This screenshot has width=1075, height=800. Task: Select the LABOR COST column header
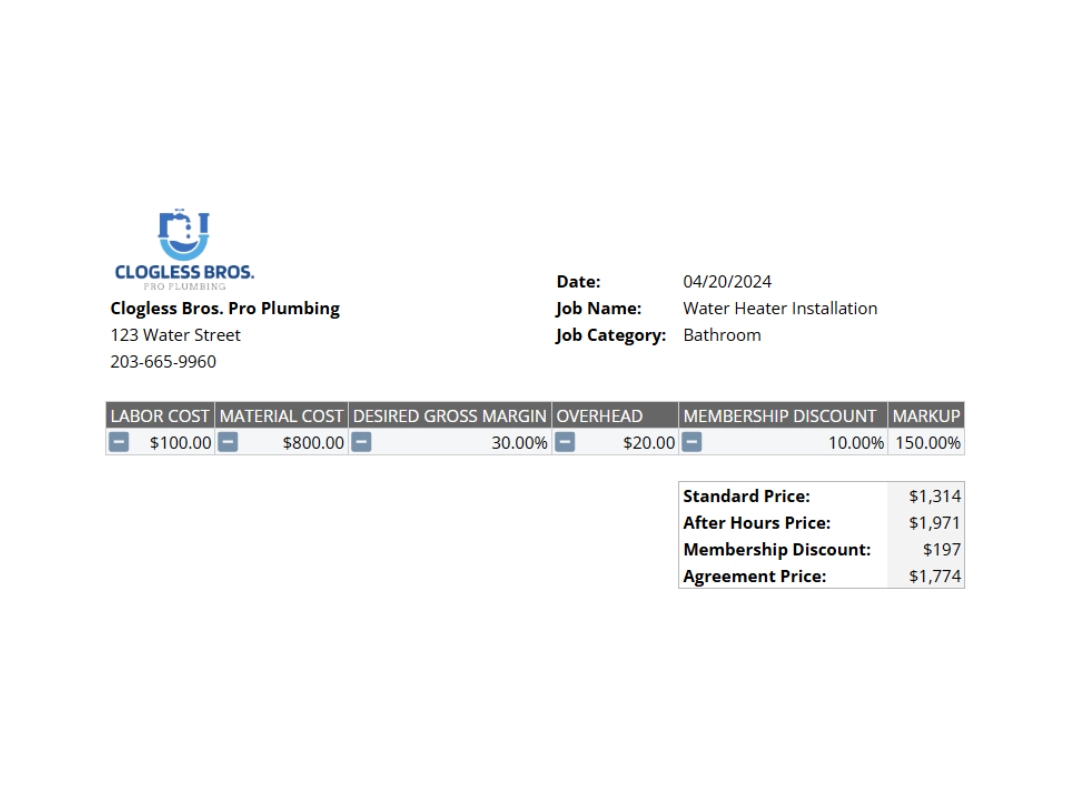click(158, 415)
